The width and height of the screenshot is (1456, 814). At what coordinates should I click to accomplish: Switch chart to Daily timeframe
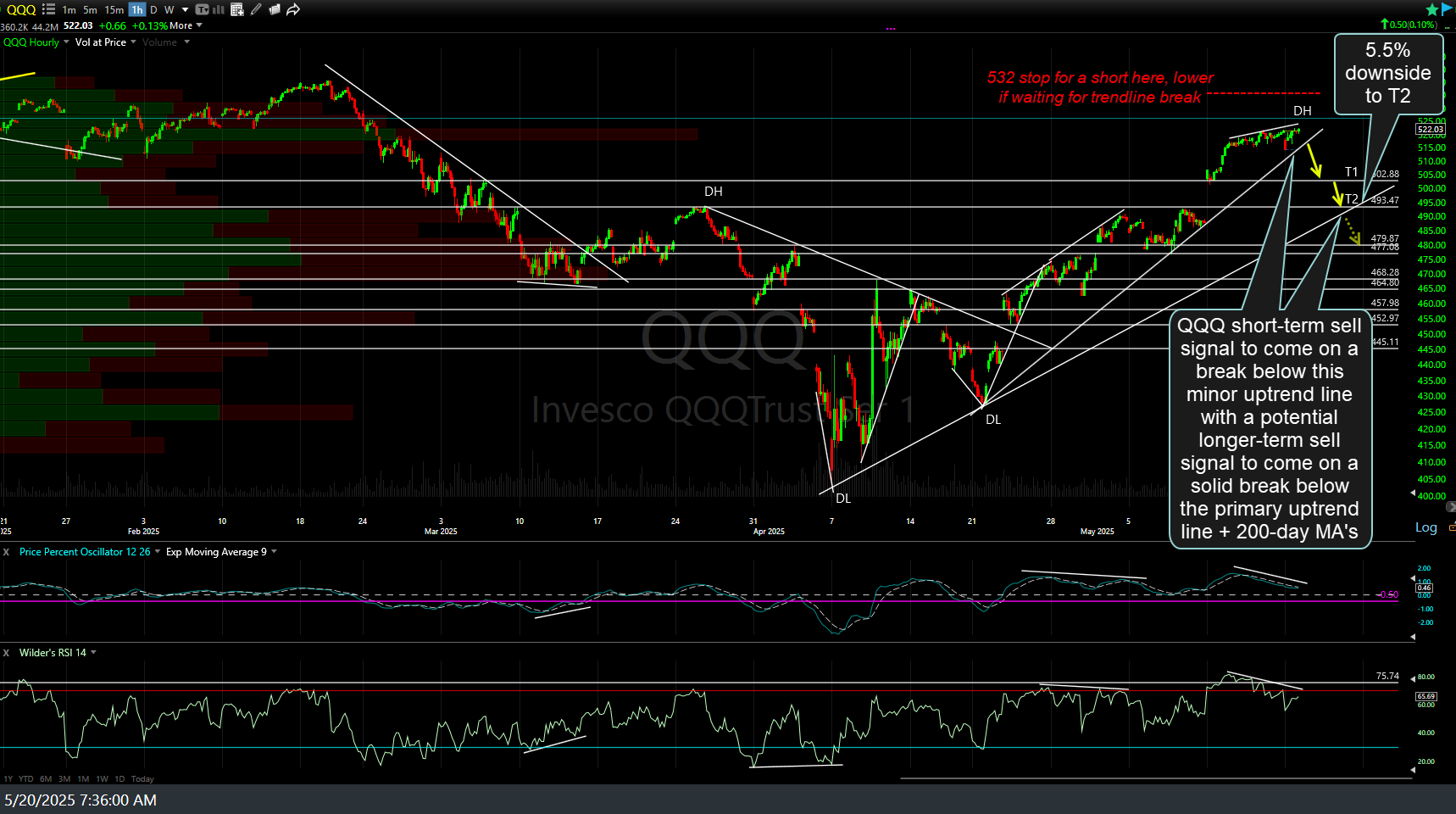[153, 9]
